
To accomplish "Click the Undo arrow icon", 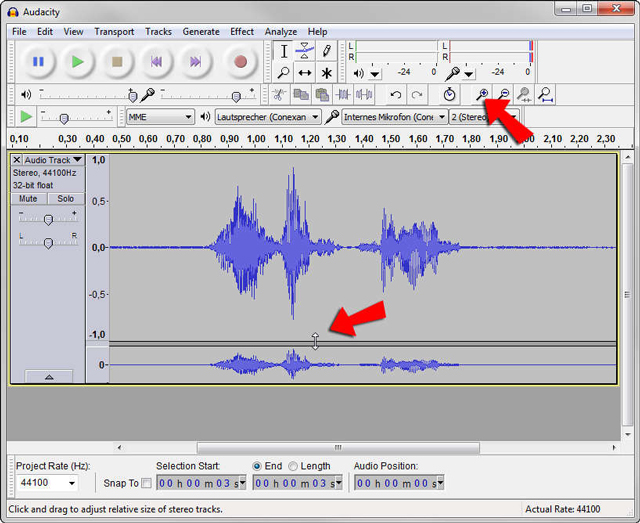I will [396, 95].
